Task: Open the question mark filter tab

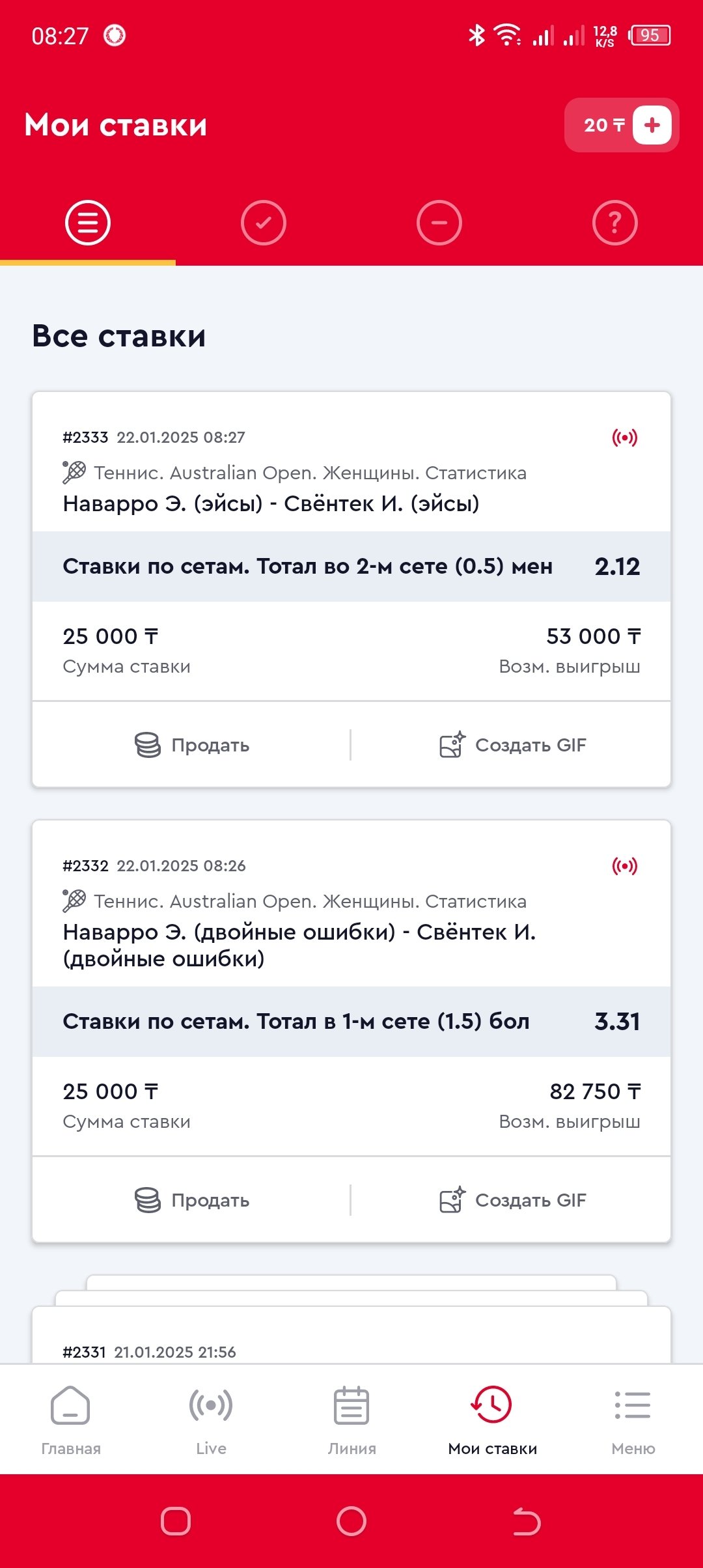Action: point(615,223)
